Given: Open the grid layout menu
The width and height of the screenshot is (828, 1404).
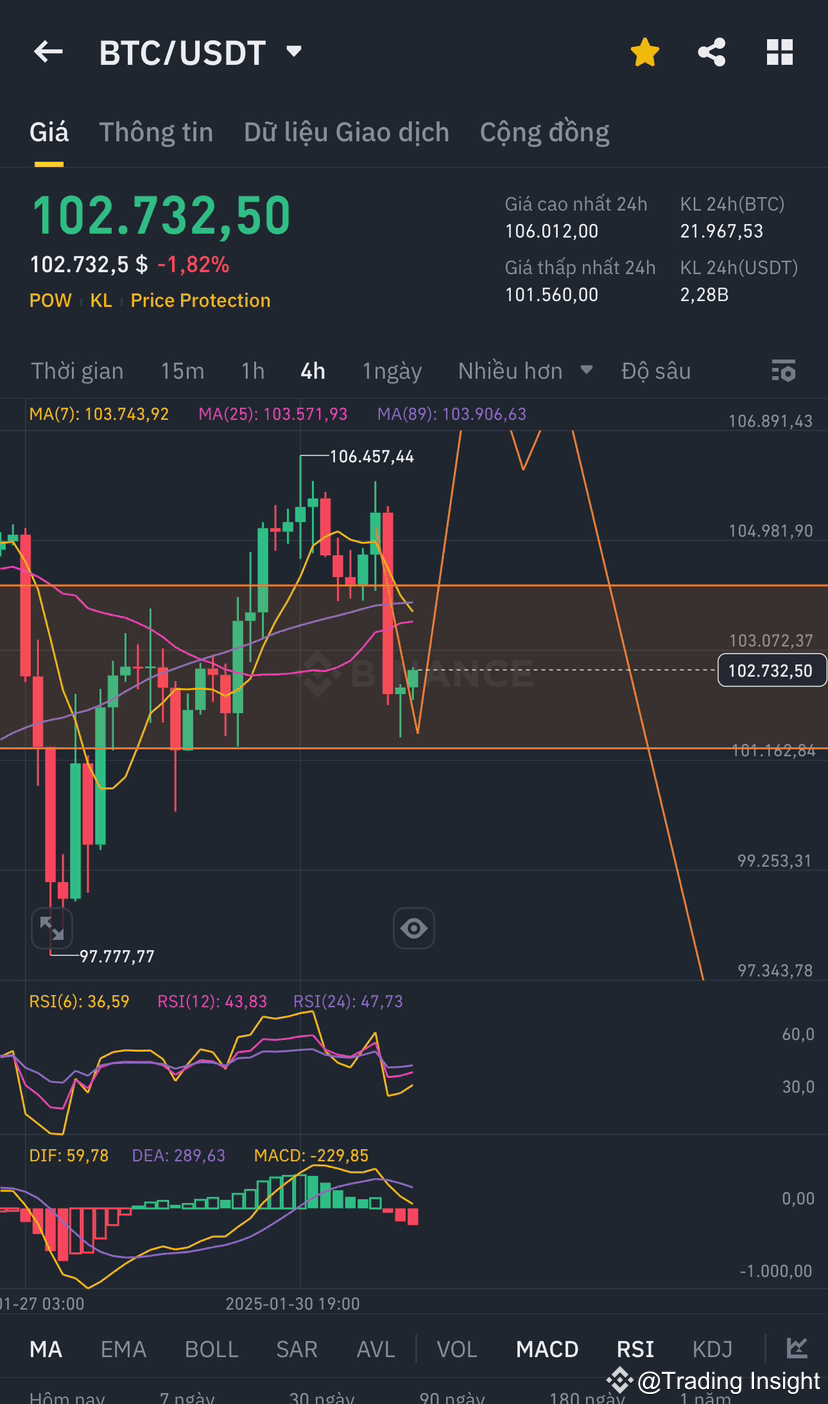Looking at the screenshot, I should pos(780,52).
